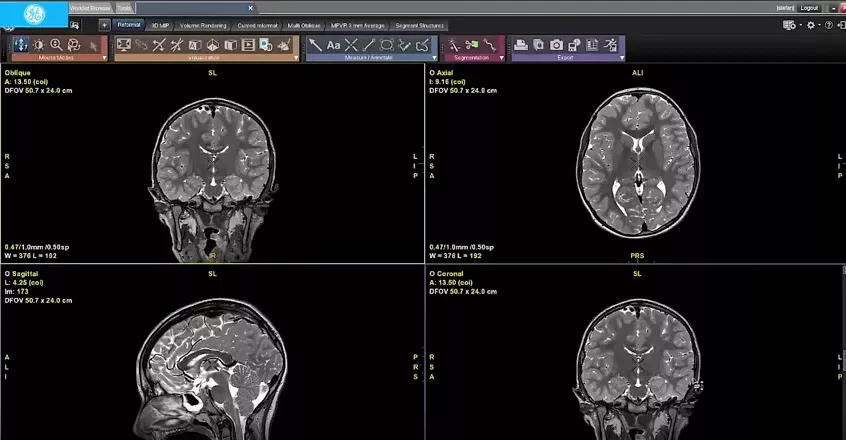The width and height of the screenshot is (846, 440).
Task: Add a new protocol with plus button
Action: click(104, 25)
